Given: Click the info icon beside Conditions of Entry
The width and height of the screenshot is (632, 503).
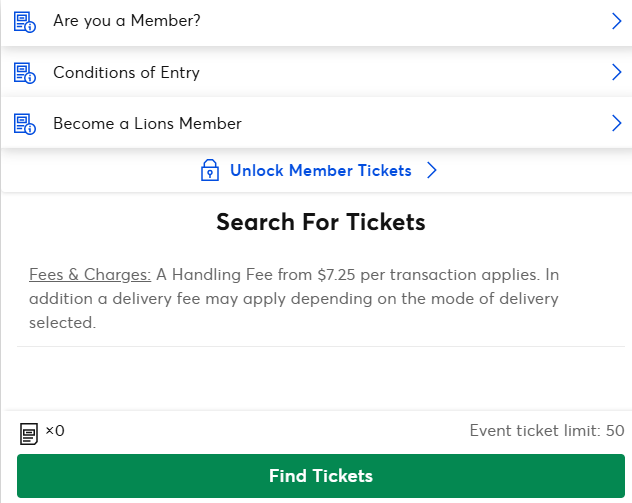Looking at the screenshot, I should (x=25, y=73).
